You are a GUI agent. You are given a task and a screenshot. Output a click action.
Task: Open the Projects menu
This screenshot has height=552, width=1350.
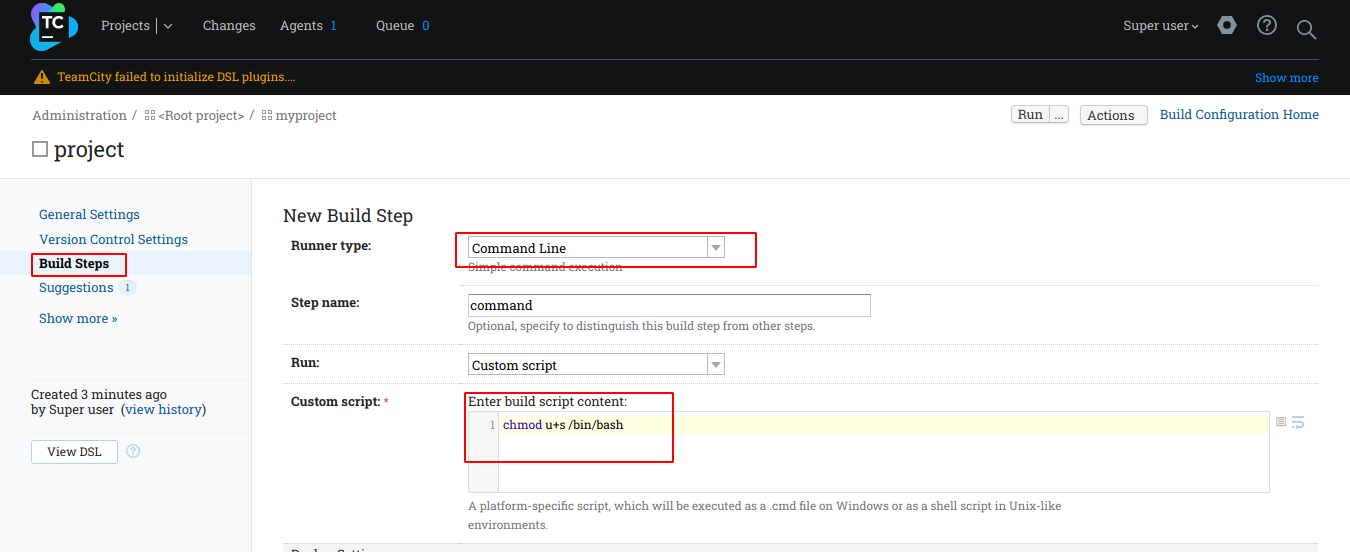[x=125, y=26]
